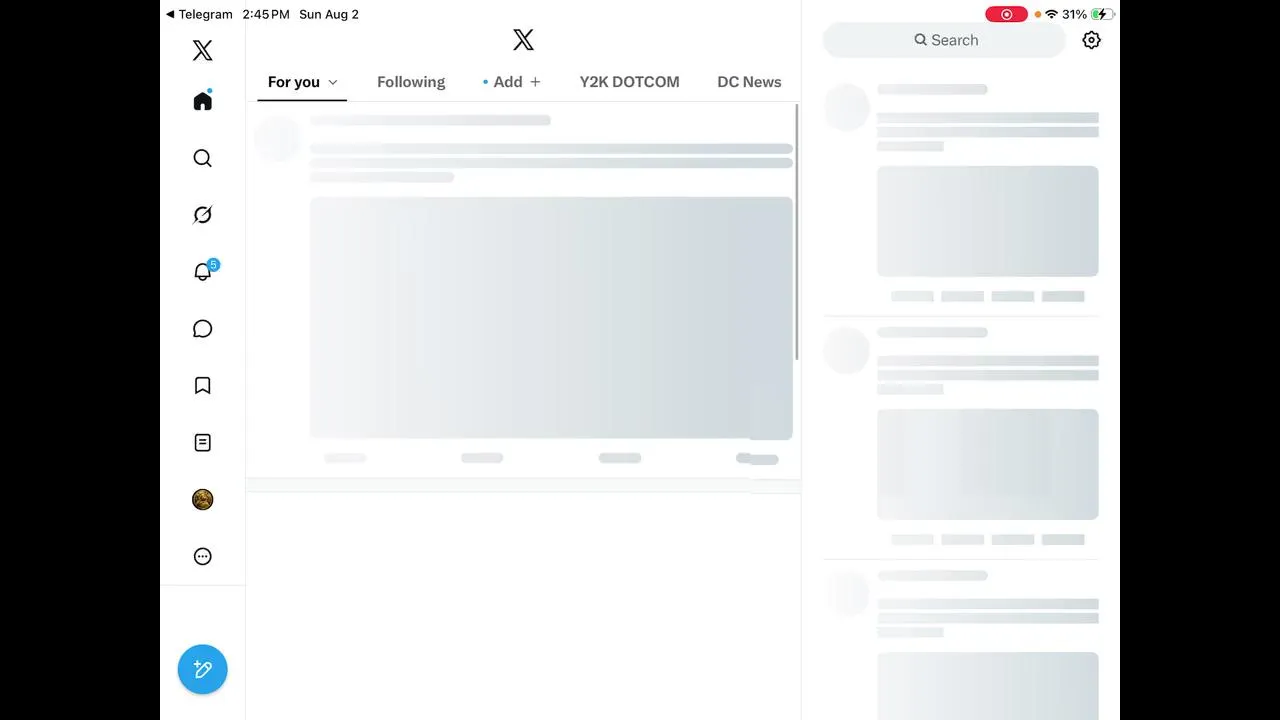The height and width of the screenshot is (720, 1280).
Task: Tap the battery charging icon
Action: (x=1103, y=14)
